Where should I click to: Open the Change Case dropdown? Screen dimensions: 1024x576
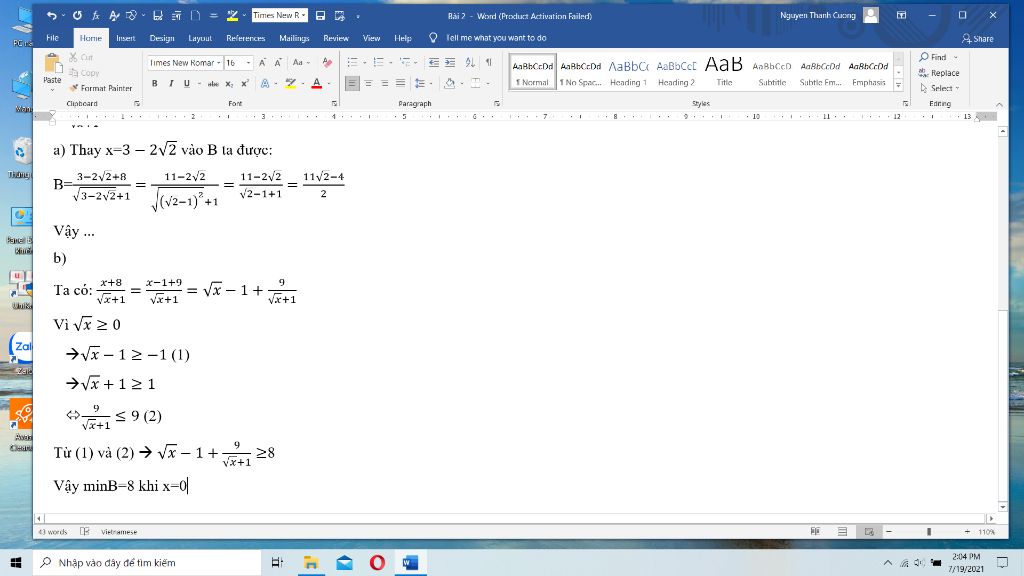300,63
